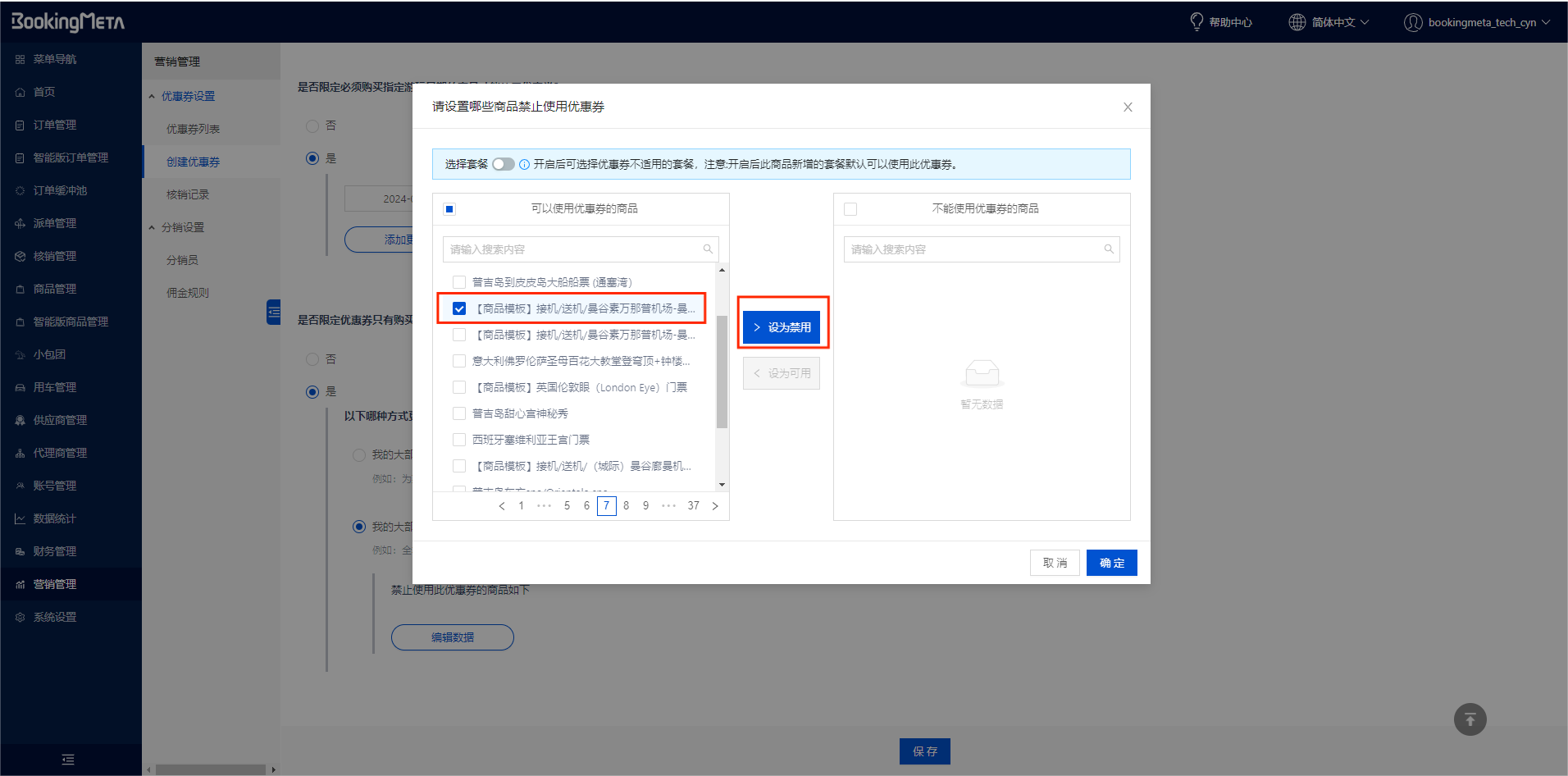Click the sidebar collapse icon at bottom
This screenshot has width=1568, height=776.
click(68, 760)
